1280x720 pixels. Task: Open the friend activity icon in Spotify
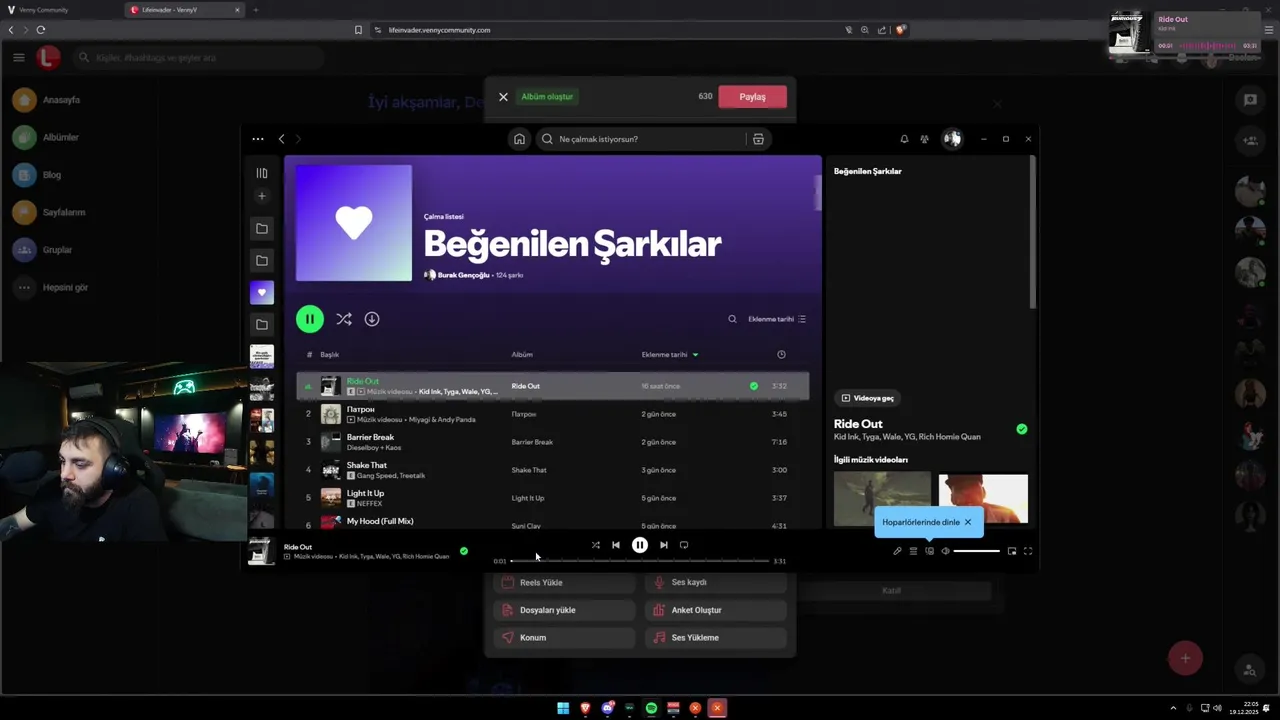pos(925,139)
